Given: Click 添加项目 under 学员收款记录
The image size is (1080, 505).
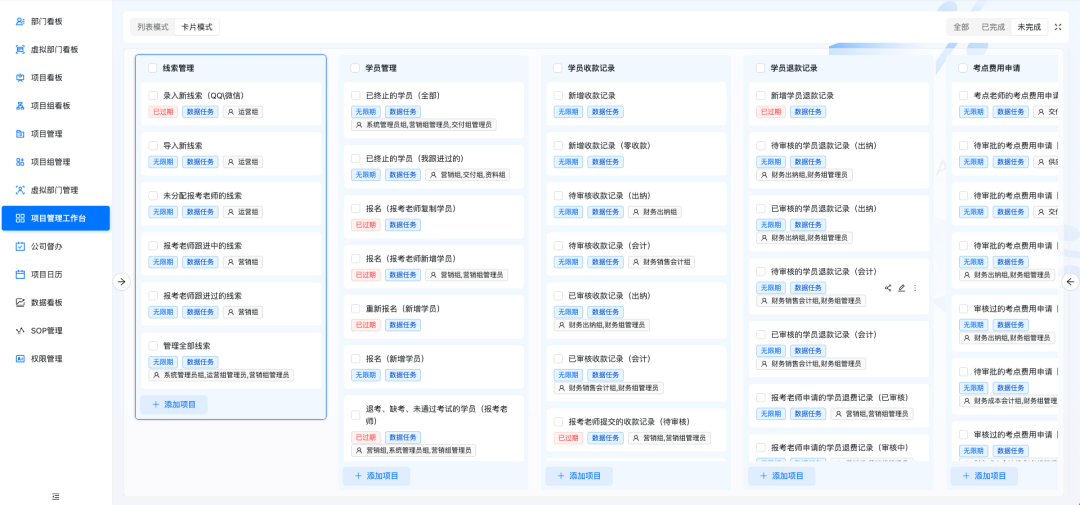Looking at the screenshot, I should point(579,476).
